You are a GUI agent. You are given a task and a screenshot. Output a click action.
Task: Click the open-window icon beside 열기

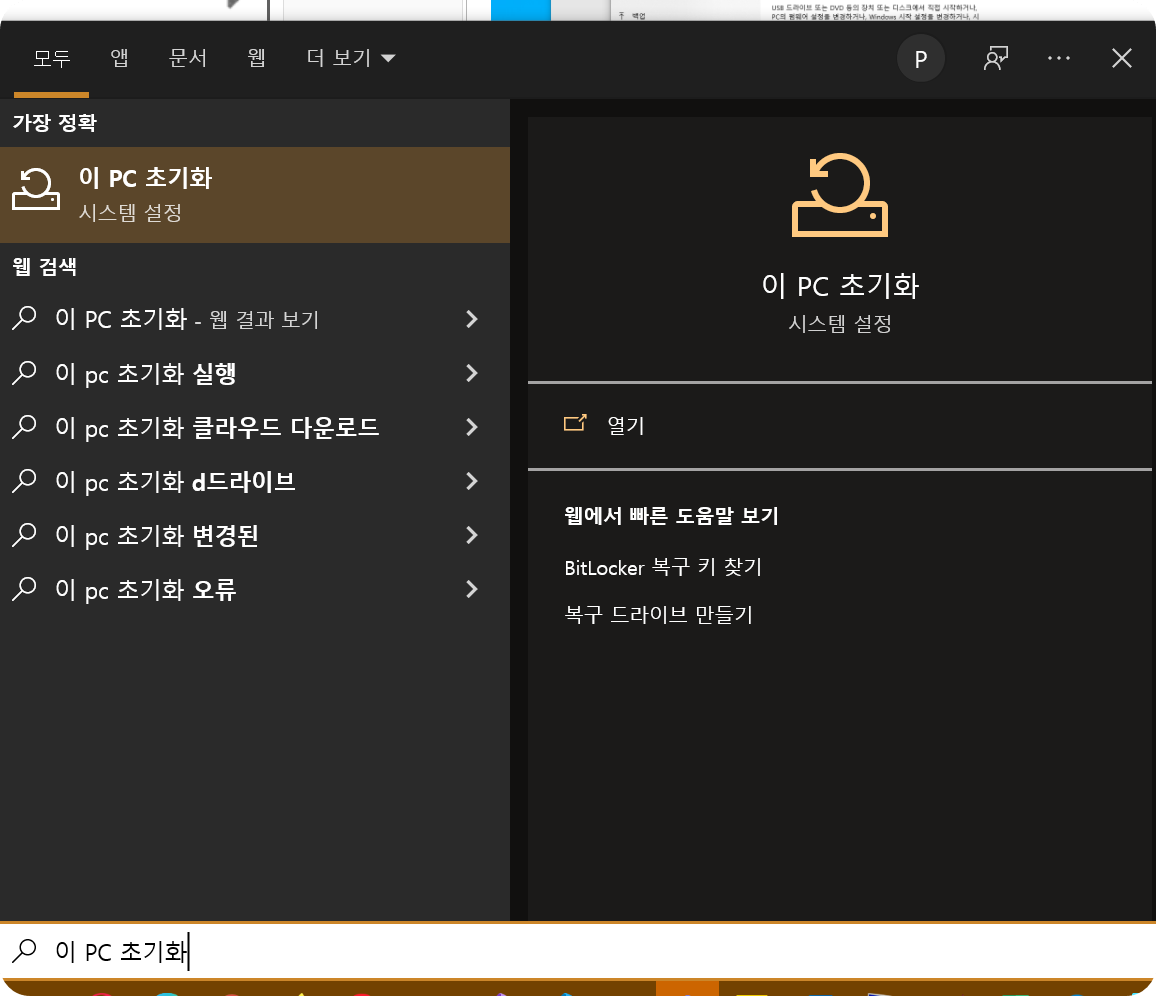pos(575,422)
